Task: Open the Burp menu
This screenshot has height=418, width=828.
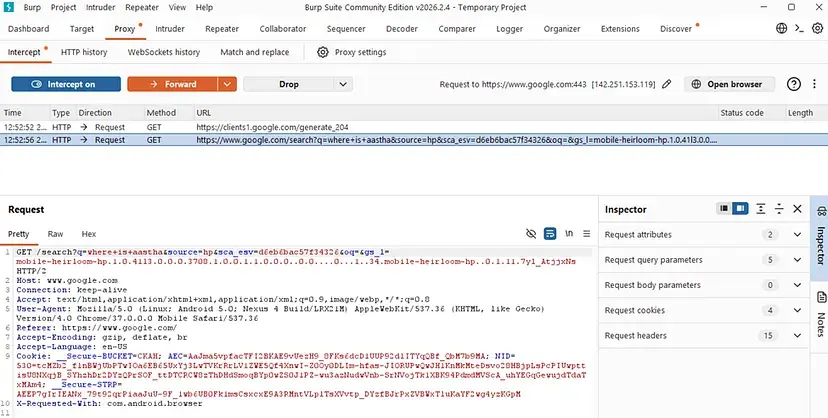Action: (32, 7)
